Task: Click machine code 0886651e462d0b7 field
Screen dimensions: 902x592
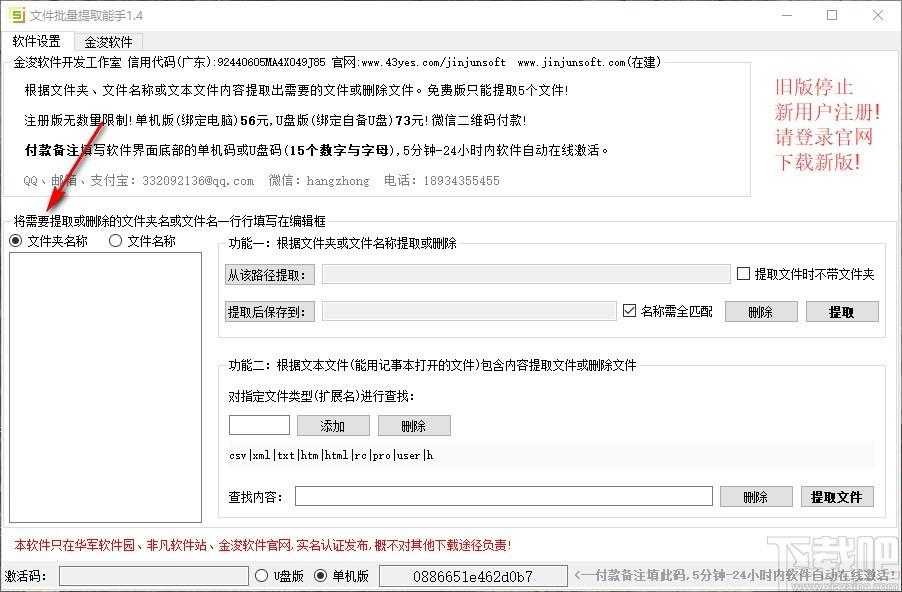Action: [x=473, y=576]
